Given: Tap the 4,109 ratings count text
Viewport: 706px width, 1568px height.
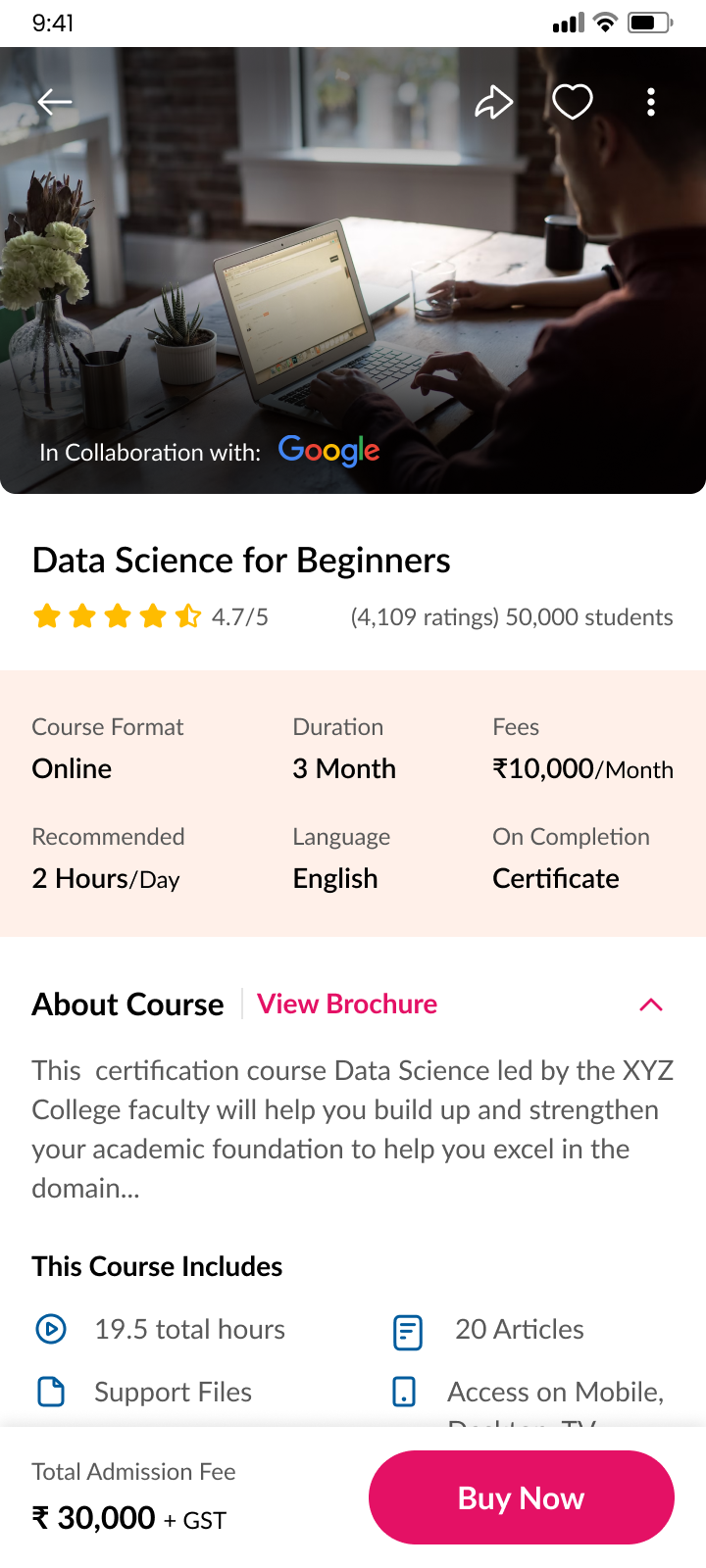Looking at the screenshot, I should 425,617.
